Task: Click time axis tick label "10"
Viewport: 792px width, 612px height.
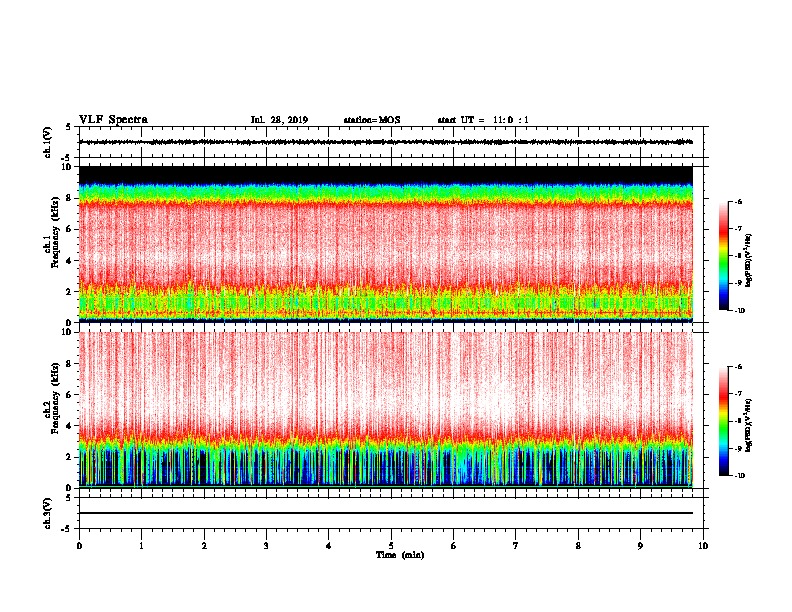Action: 703,546
